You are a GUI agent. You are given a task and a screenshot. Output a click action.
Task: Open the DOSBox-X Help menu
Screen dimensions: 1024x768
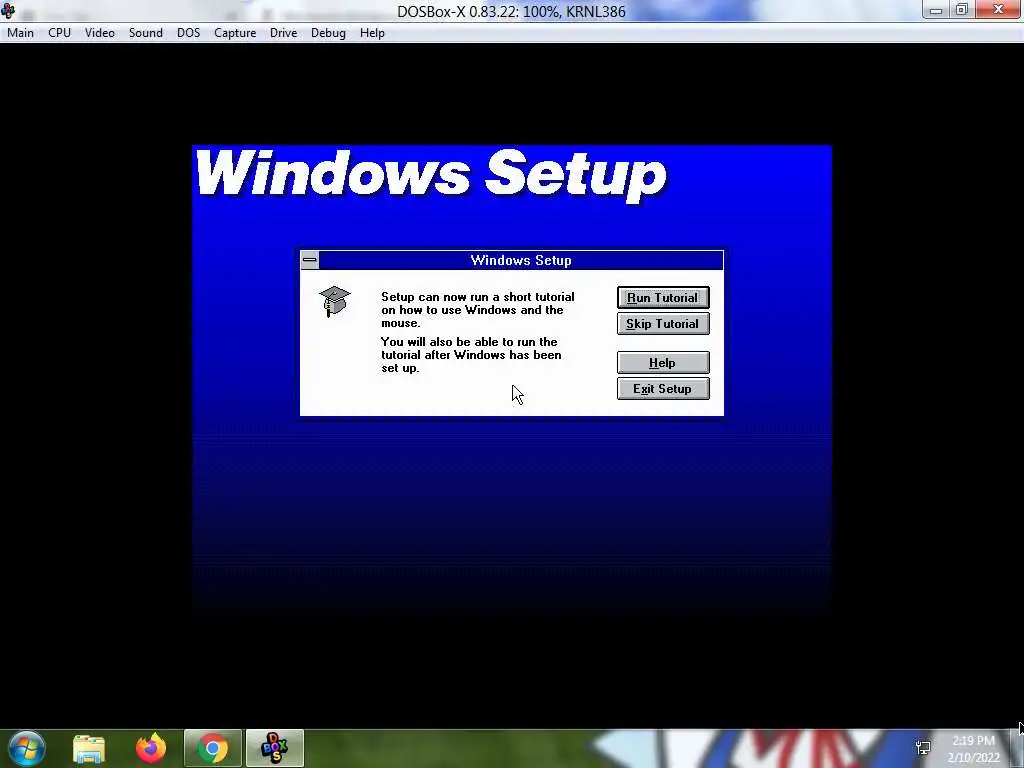pyautogui.click(x=372, y=33)
